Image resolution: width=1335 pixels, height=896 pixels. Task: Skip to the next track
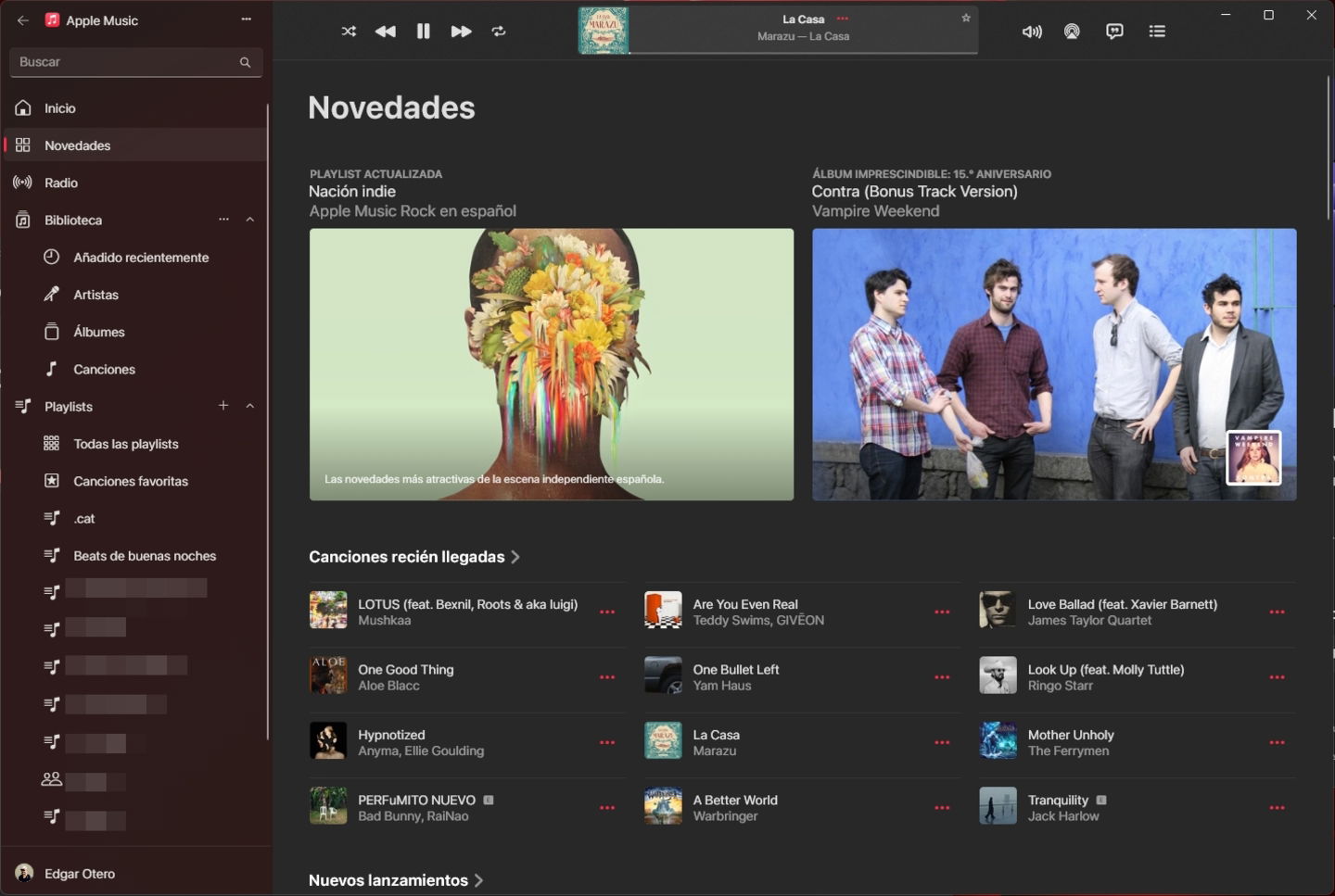click(x=461, y=32)
